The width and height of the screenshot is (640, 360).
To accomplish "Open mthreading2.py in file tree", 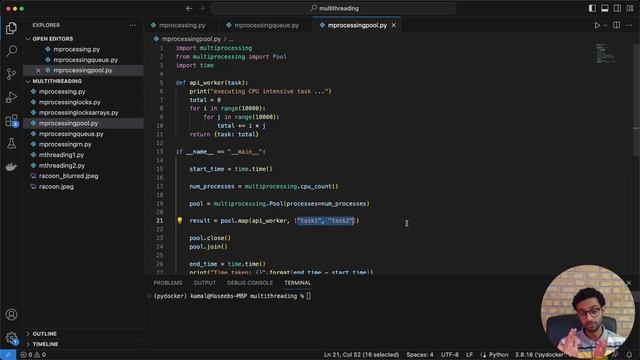I will click(x=83, y=166).
